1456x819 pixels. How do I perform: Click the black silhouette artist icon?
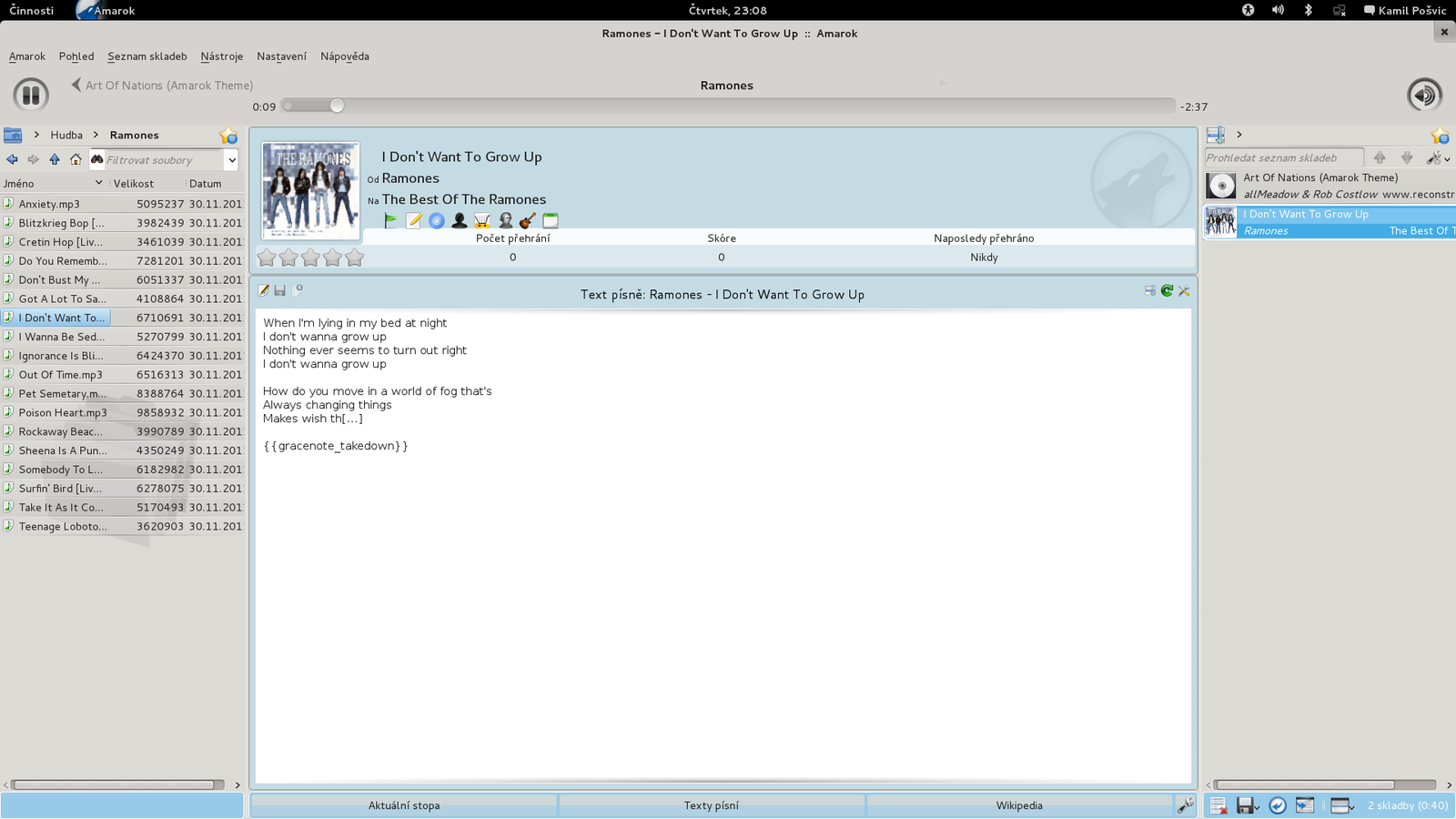click(x=460, y=220)
